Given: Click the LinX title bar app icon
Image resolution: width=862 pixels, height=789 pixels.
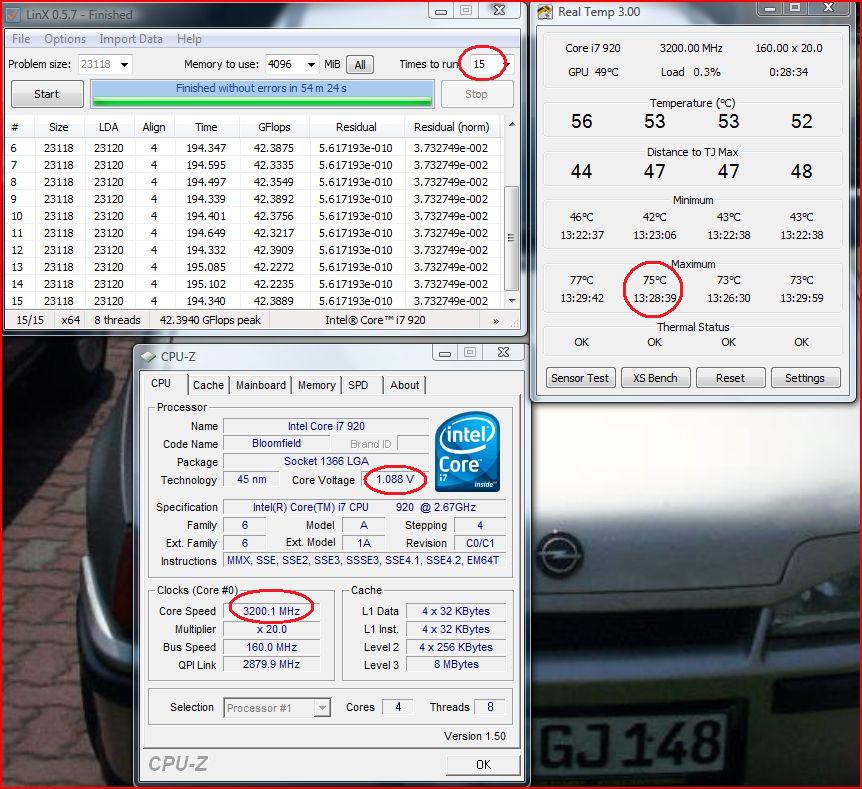Looking at the screenshot, I should tap(13, 15).
